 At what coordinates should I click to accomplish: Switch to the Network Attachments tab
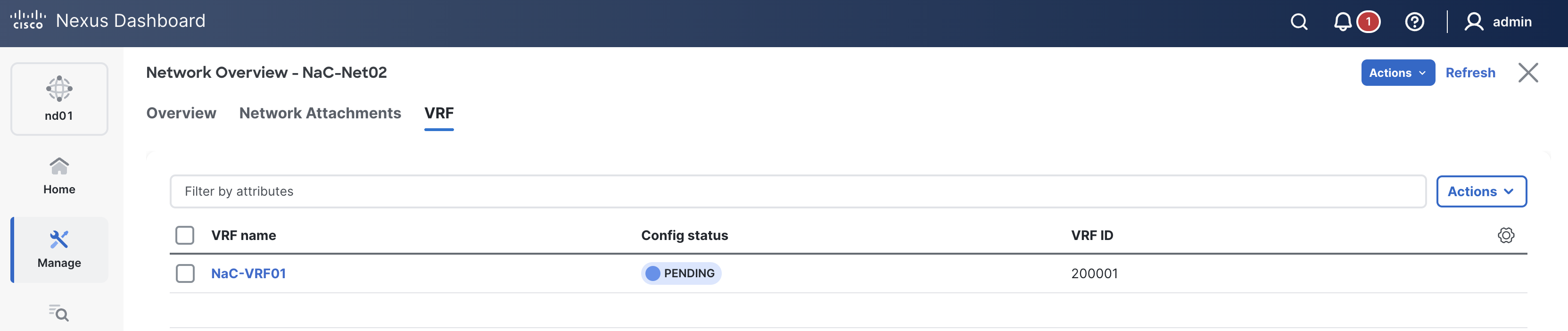coord(320,113)
